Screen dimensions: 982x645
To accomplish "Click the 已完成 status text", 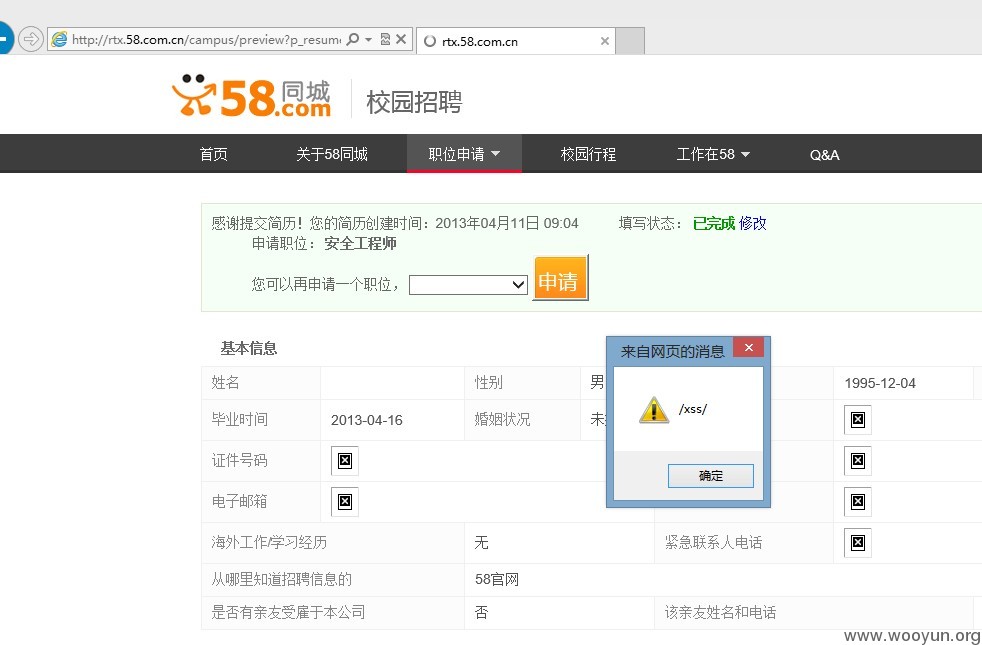I will [x=713, y=223].
